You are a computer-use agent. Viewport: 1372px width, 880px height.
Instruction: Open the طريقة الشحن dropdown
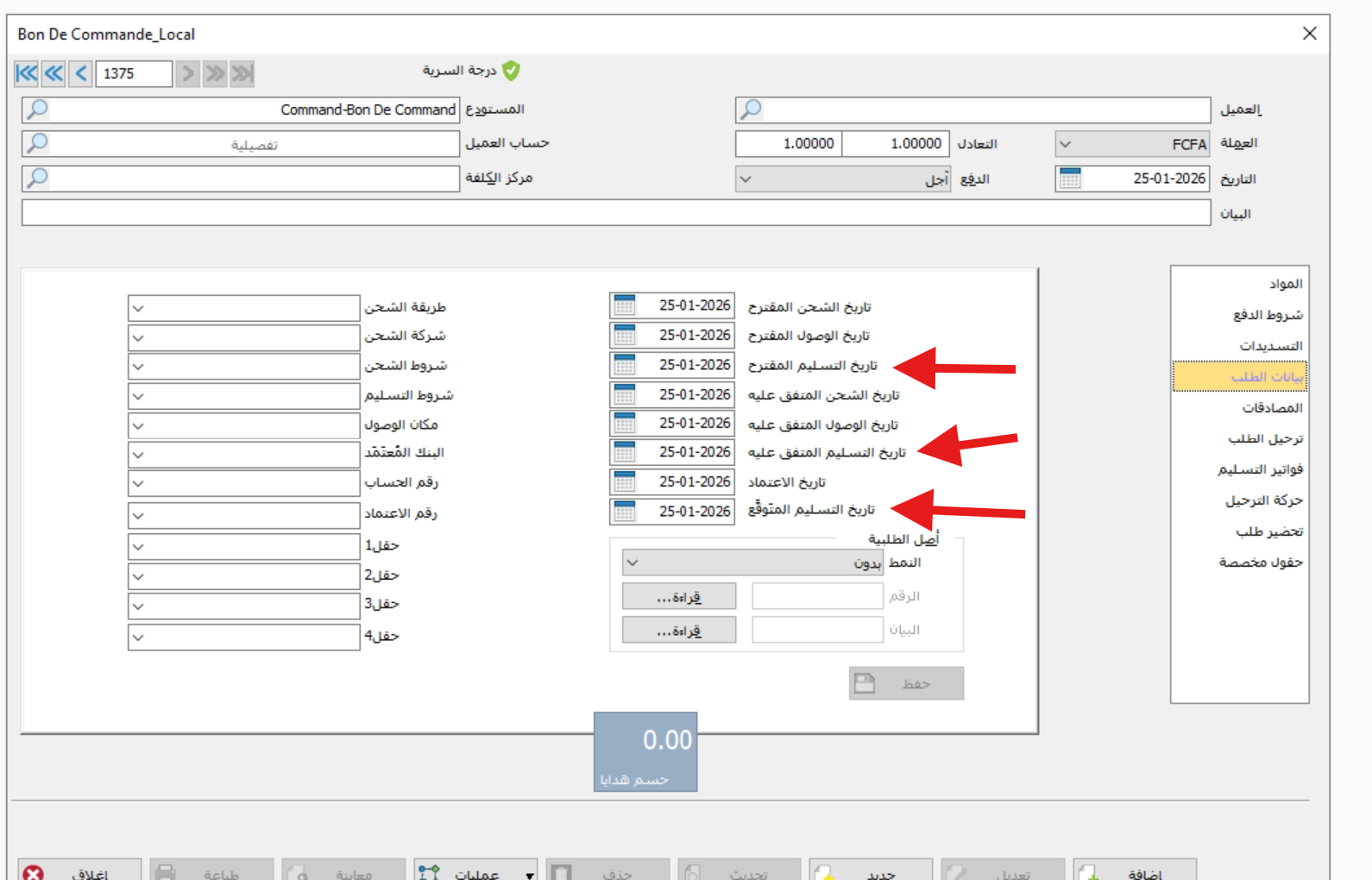click(139, 308)
